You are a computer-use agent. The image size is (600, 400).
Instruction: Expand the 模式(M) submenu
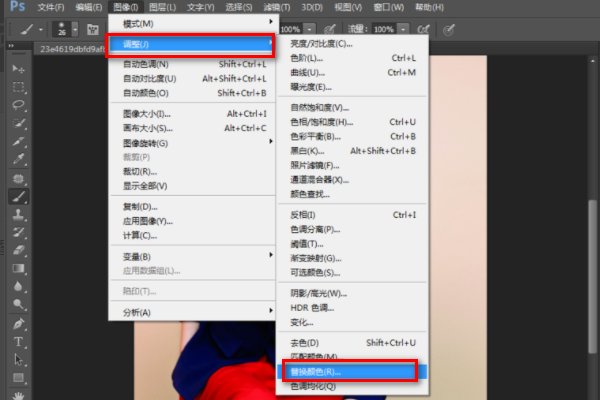click(x=192, y=23)
